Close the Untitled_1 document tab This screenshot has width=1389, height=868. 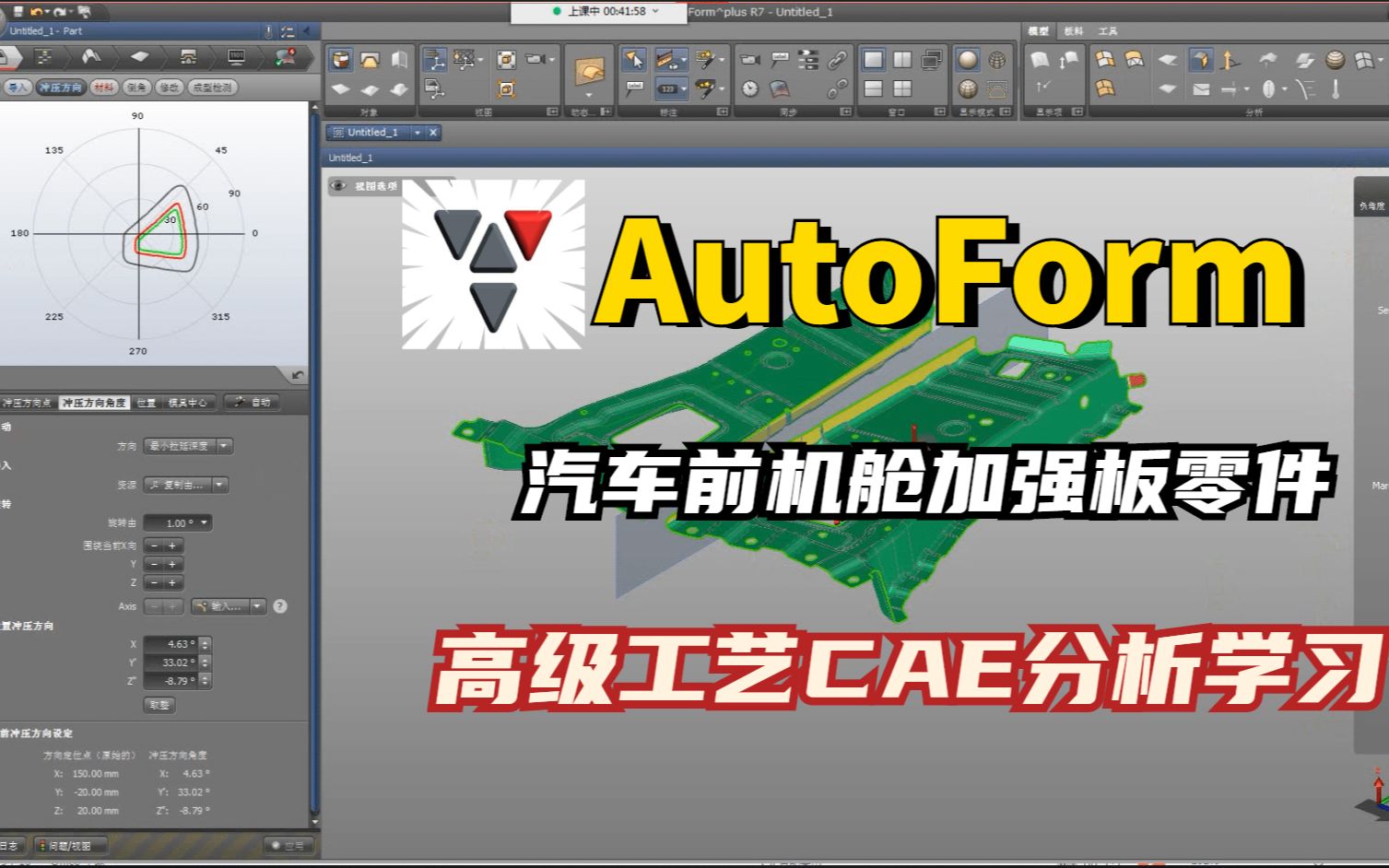pos(433,133)
